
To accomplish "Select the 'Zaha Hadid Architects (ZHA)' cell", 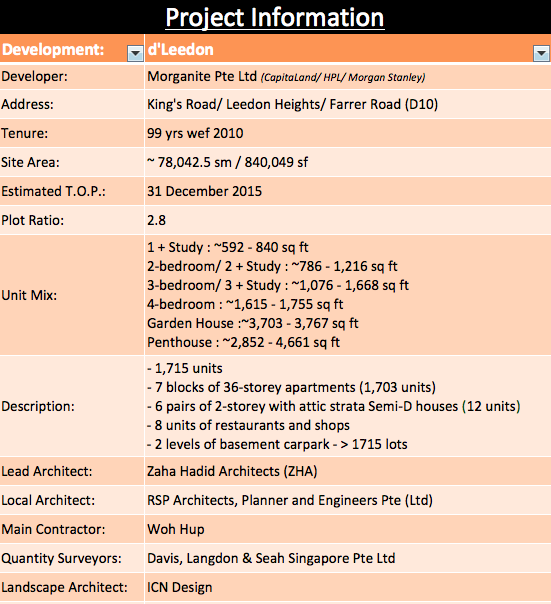I will pyautogui.click(x=348, y=471).
